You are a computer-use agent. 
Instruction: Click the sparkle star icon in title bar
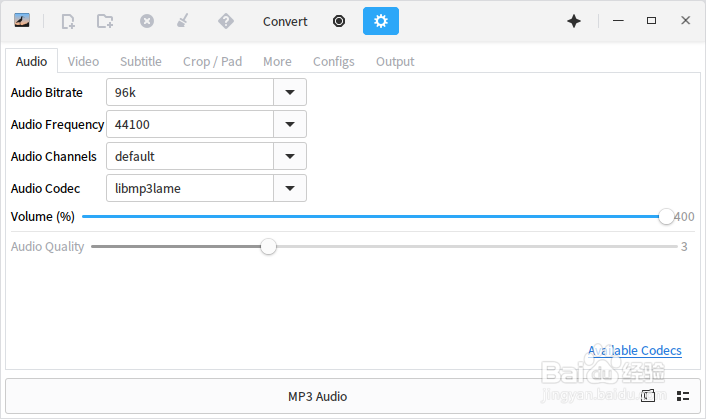coord(574,21)
